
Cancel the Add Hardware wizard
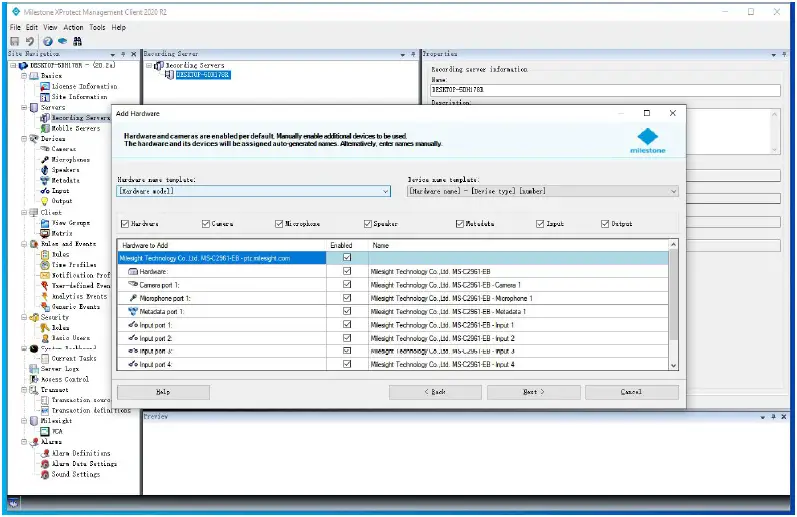632,392
